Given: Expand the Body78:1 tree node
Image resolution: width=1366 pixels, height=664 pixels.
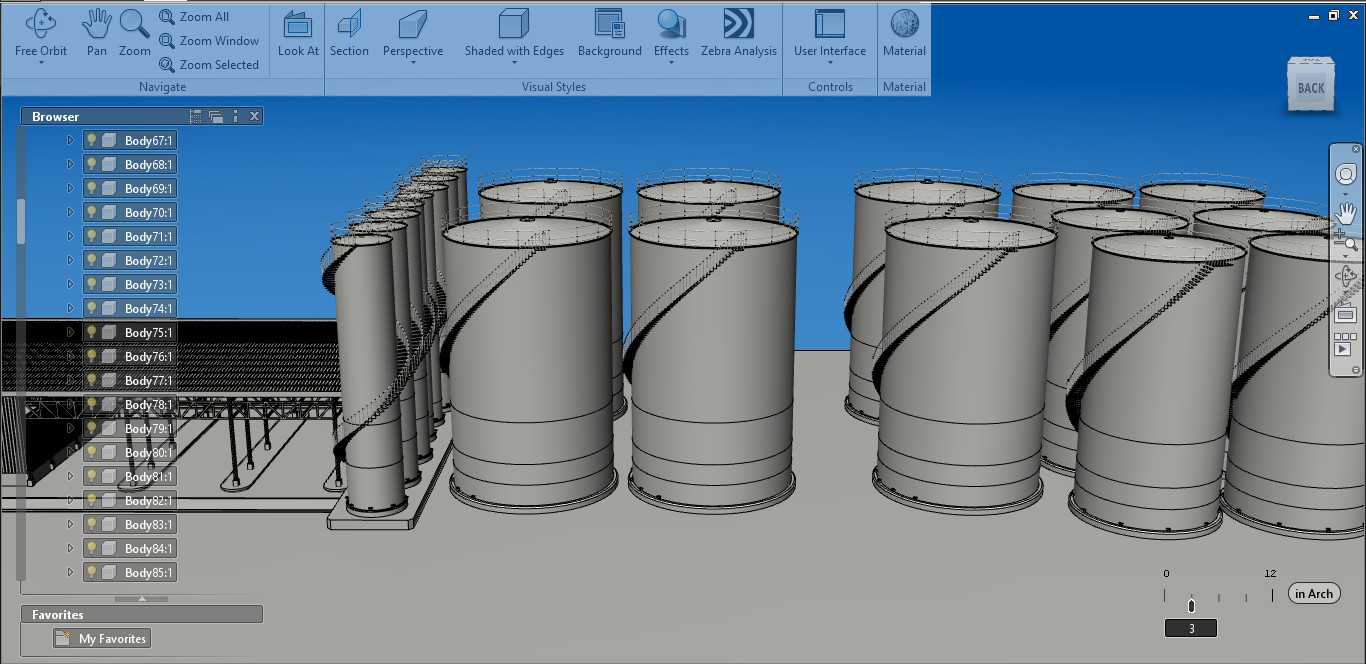Looking at the screenshot, I should 70,404.
